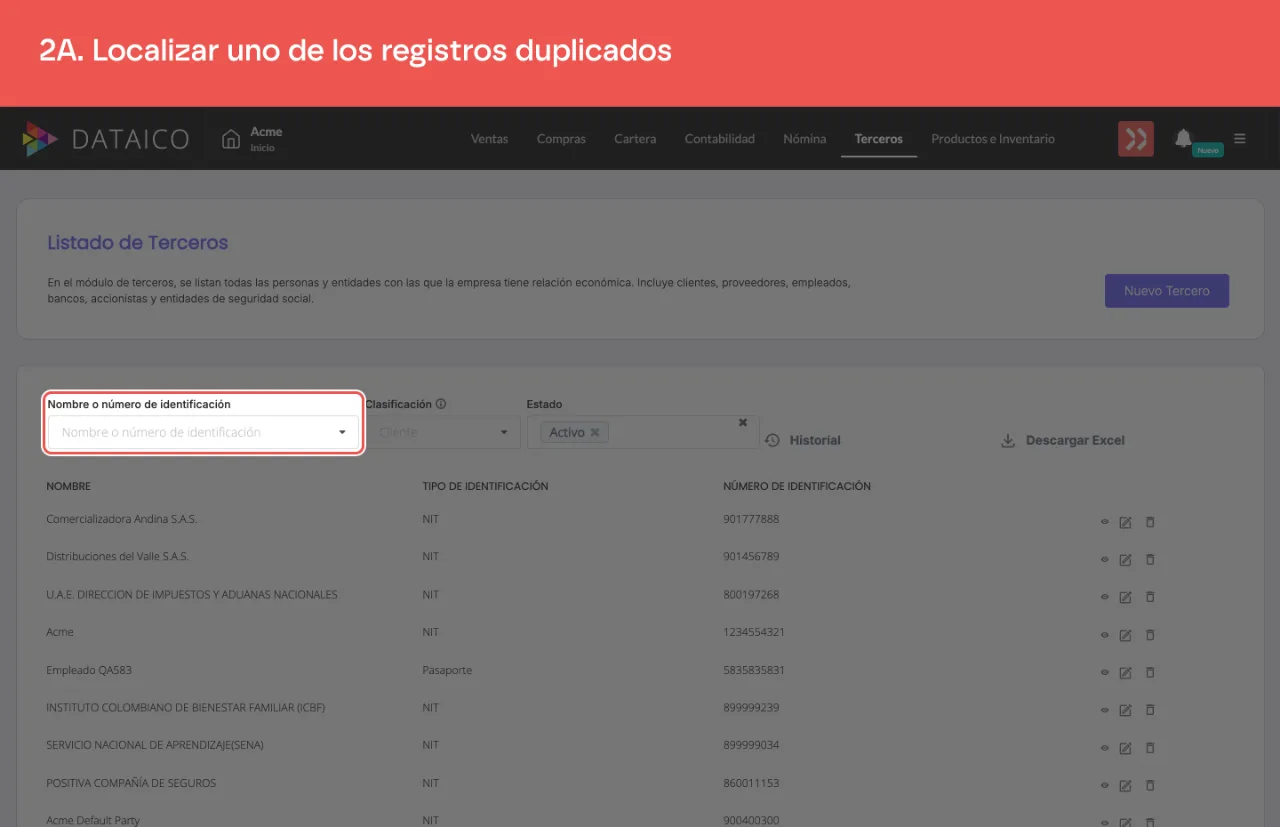Image resolution: width=1280 pixels, height=827 pixels.
Task: View Comercializadora Andina S.A.S. details eye icon
Action: (x=1105, y=521)
